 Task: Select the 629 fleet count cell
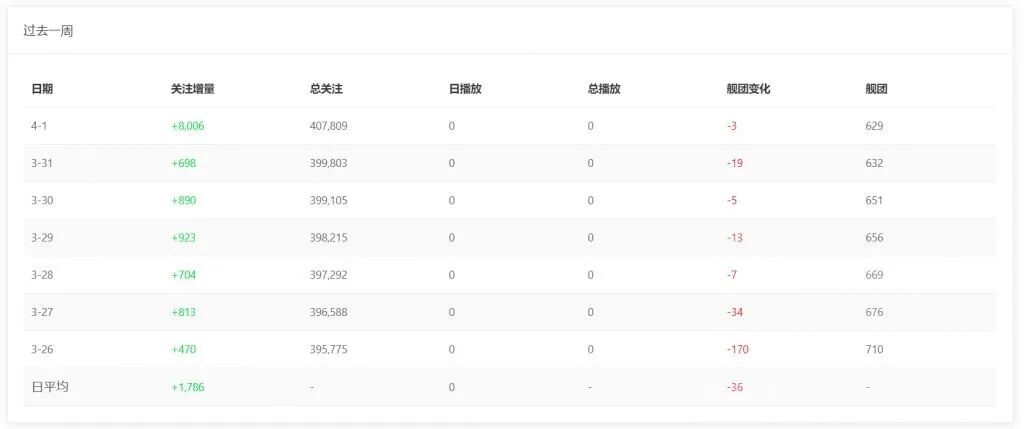[874, 126]
